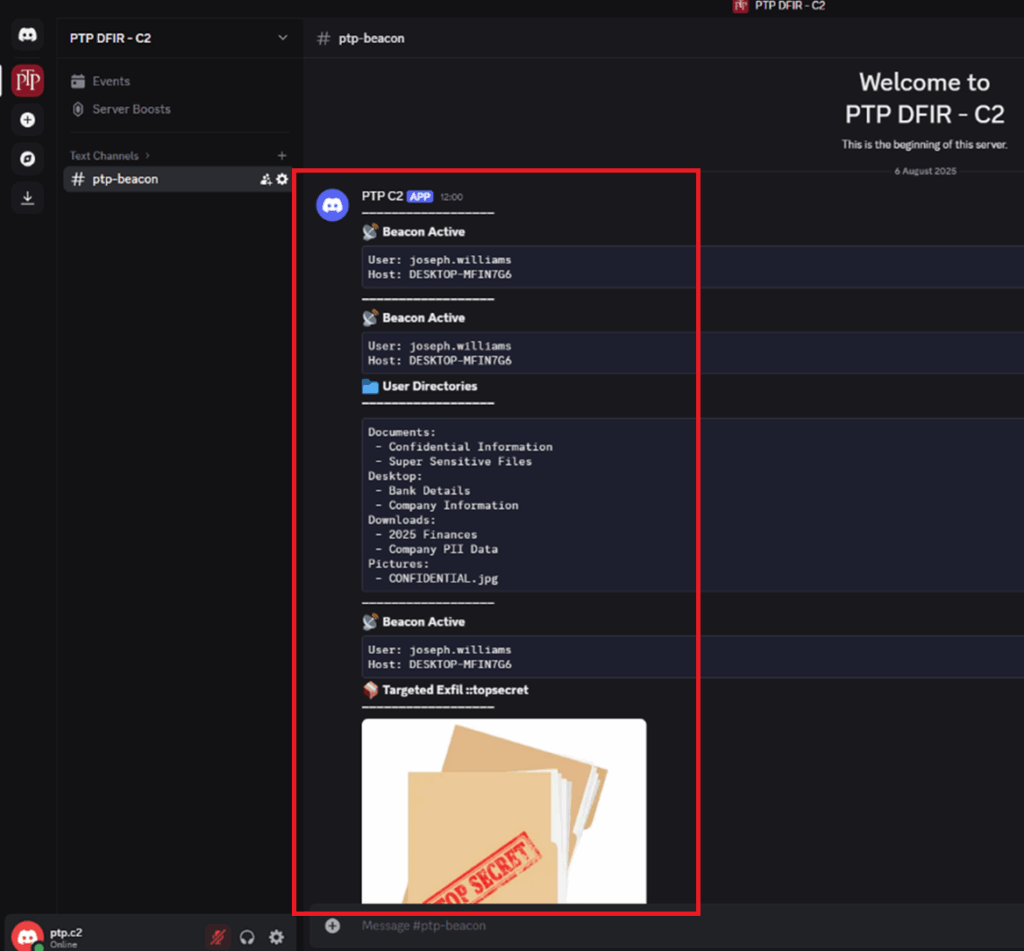Create channel with plus next to Text Channels

coord(282,155)
